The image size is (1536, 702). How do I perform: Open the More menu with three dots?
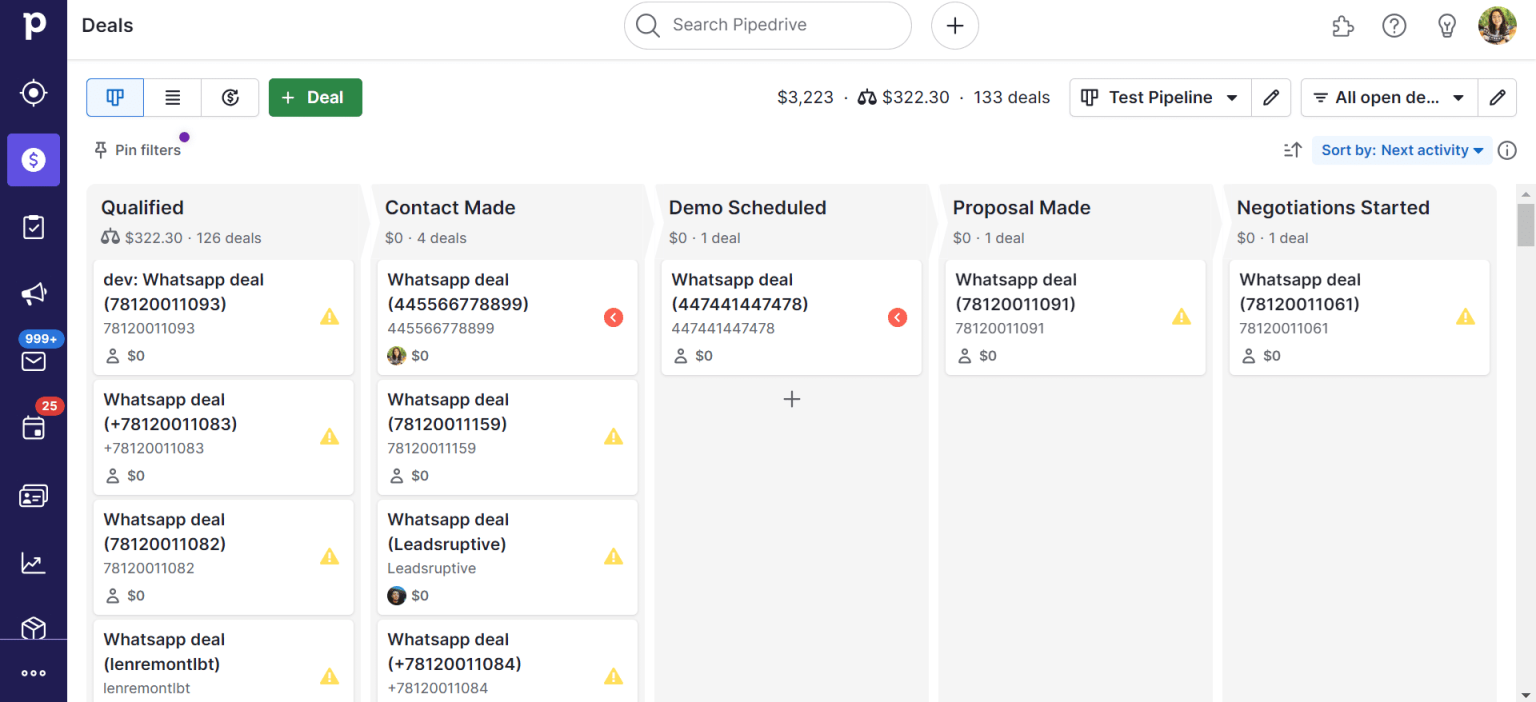(33, 673)
